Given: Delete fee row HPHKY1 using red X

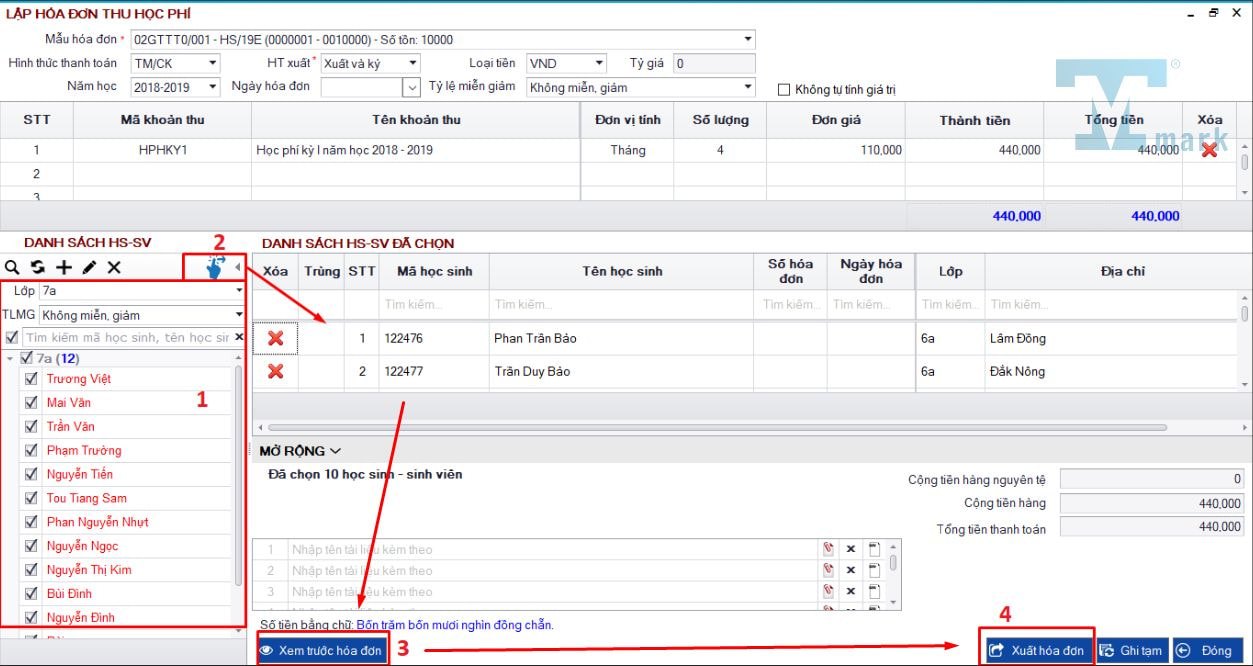Looking at the screenshot, I should coord(1209,150).
